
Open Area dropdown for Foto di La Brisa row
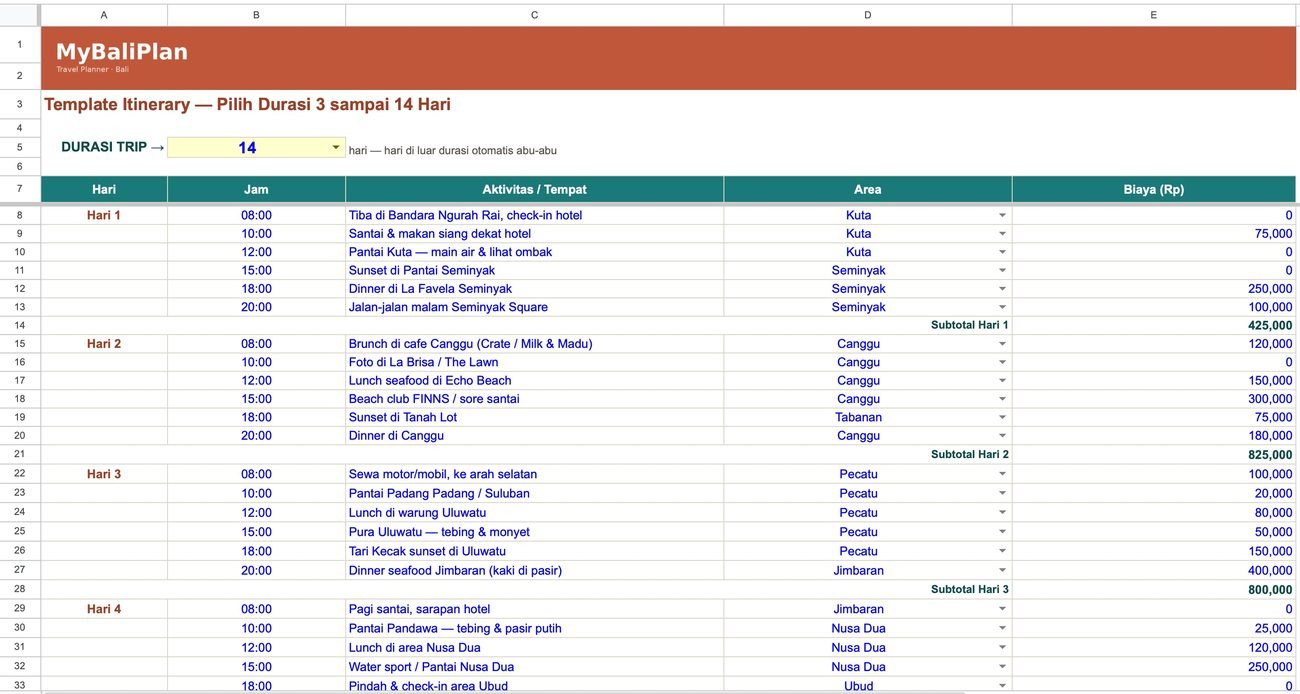1002,362
